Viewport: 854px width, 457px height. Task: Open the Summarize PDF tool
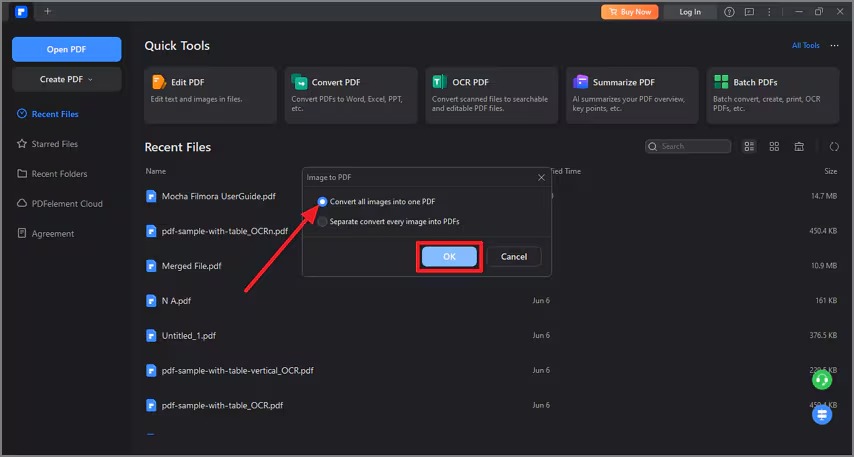coord(632,95)
